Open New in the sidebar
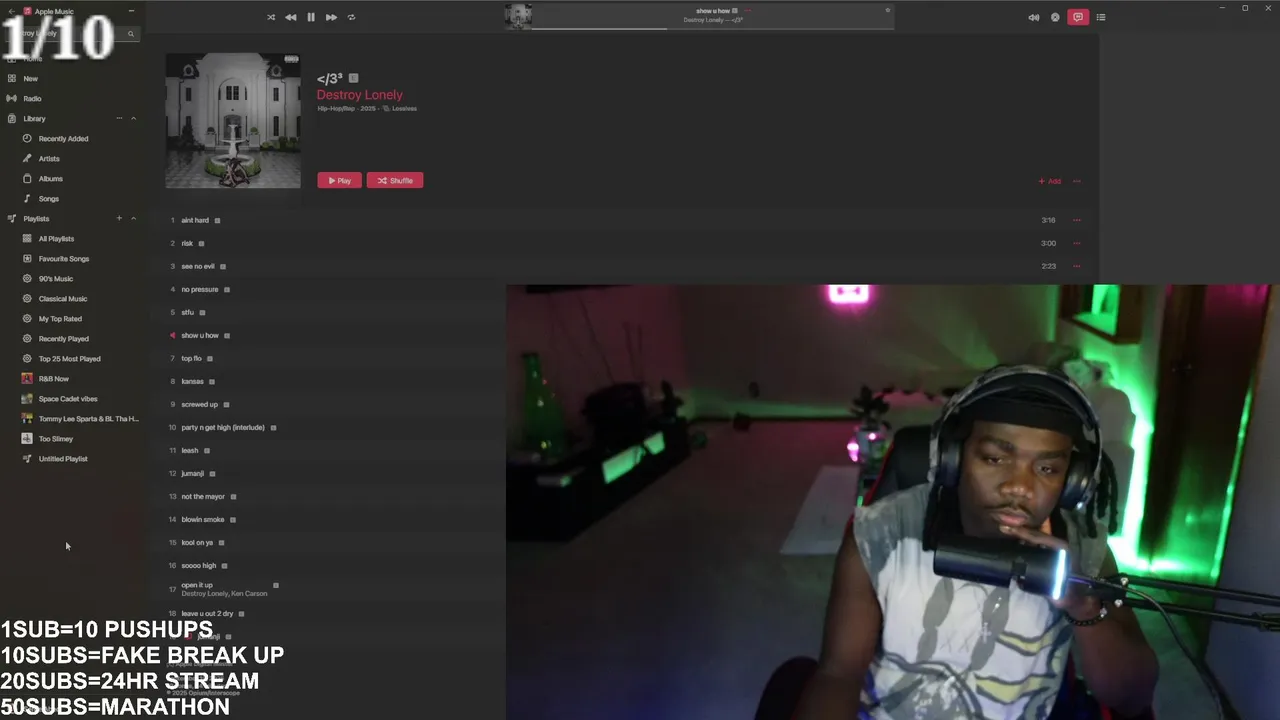 [x=30, y=78]
